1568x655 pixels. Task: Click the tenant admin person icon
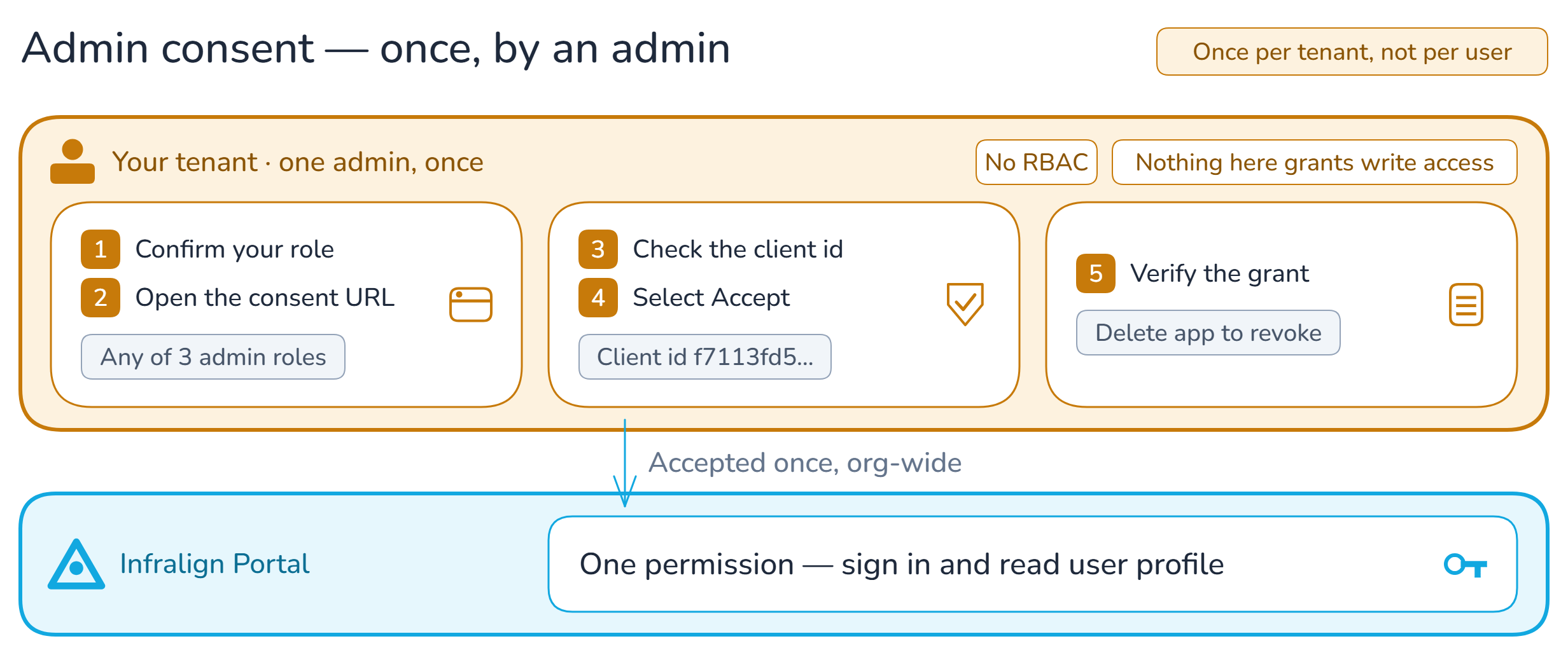pos(73,162)
